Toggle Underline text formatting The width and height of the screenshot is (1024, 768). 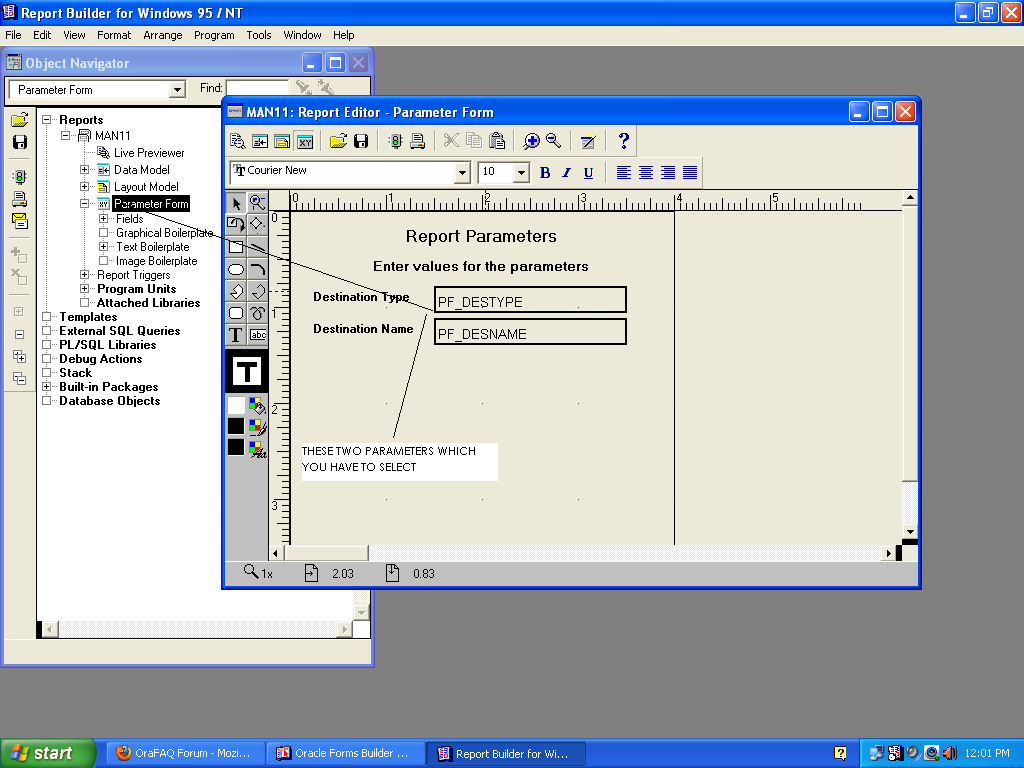tap(588, 173)
